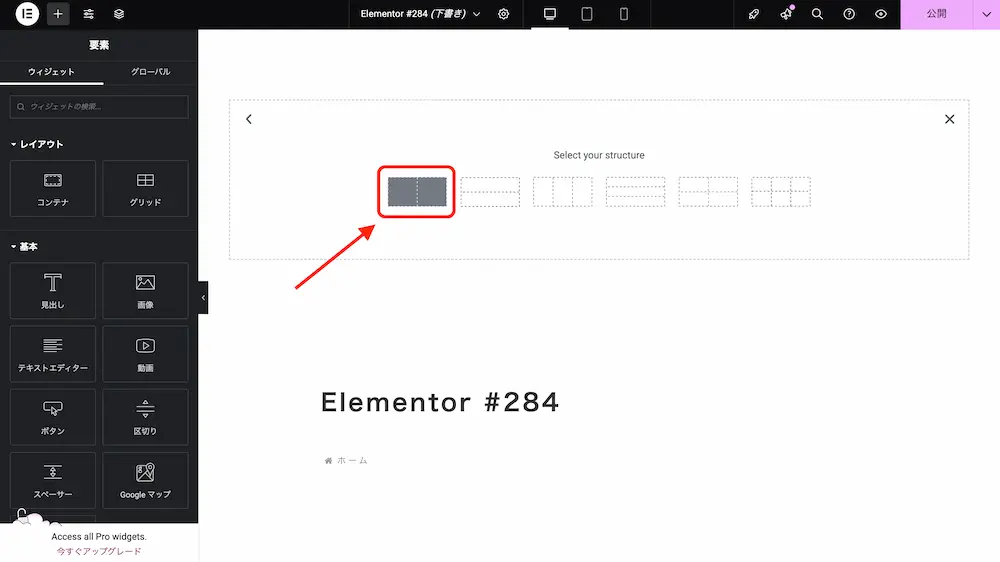Preview changes with the eye icon
Screen dimensions: 1000x562
(881, 14)
